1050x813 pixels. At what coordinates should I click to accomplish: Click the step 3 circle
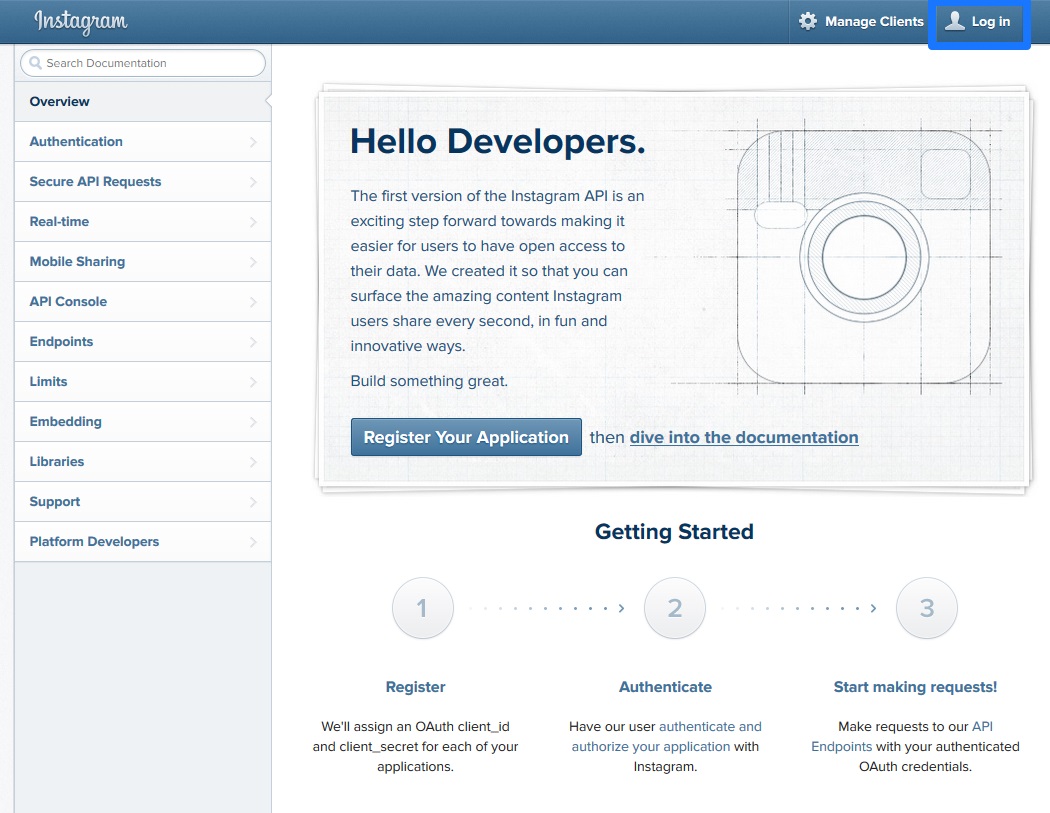point(927,608)
